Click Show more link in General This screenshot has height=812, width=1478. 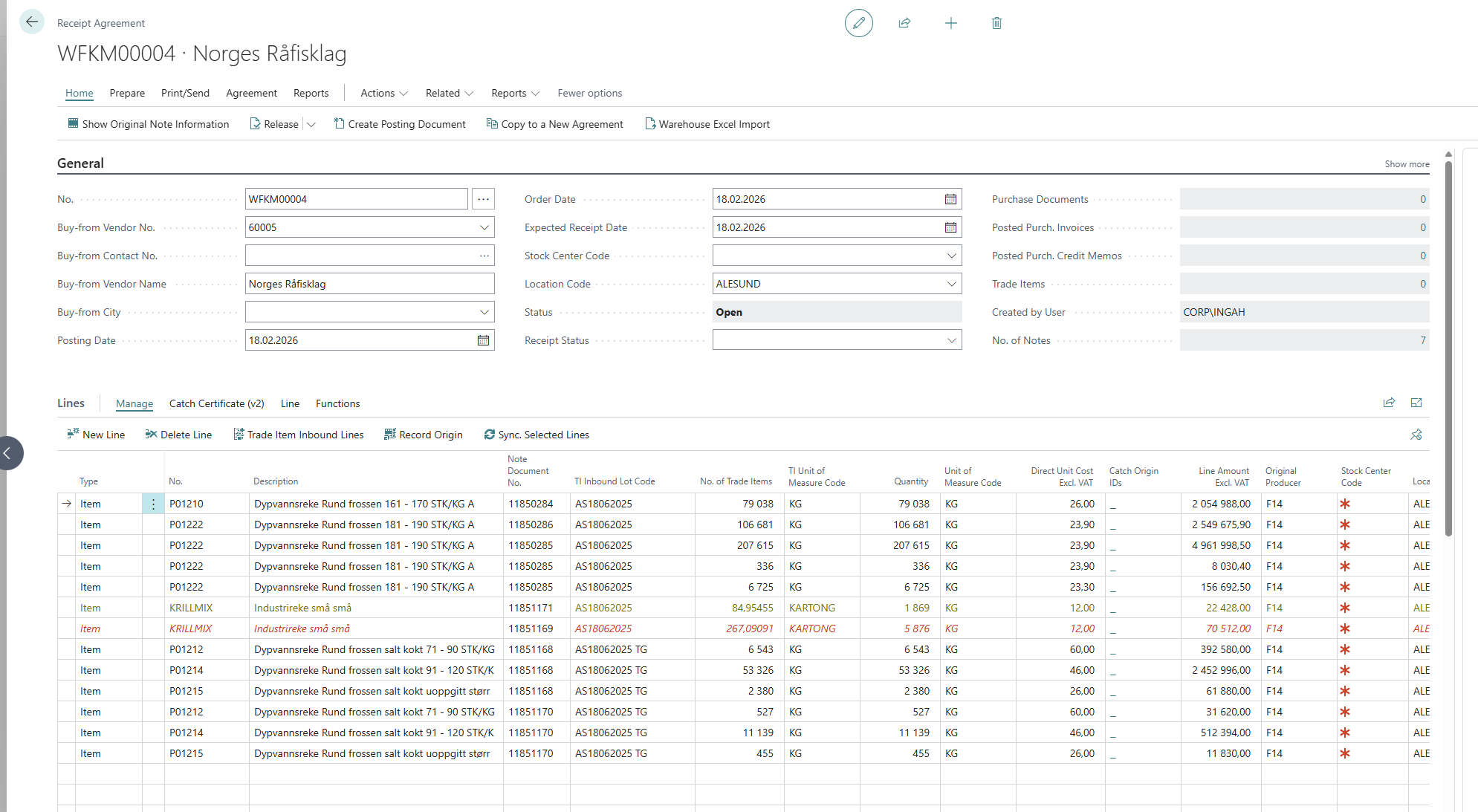coord(1406,164)
